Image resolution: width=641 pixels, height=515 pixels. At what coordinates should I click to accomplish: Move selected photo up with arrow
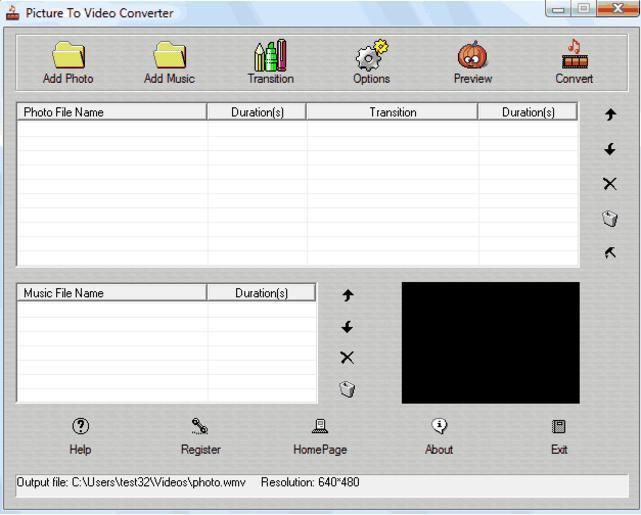pyautogui.click(x=609, y=115)
